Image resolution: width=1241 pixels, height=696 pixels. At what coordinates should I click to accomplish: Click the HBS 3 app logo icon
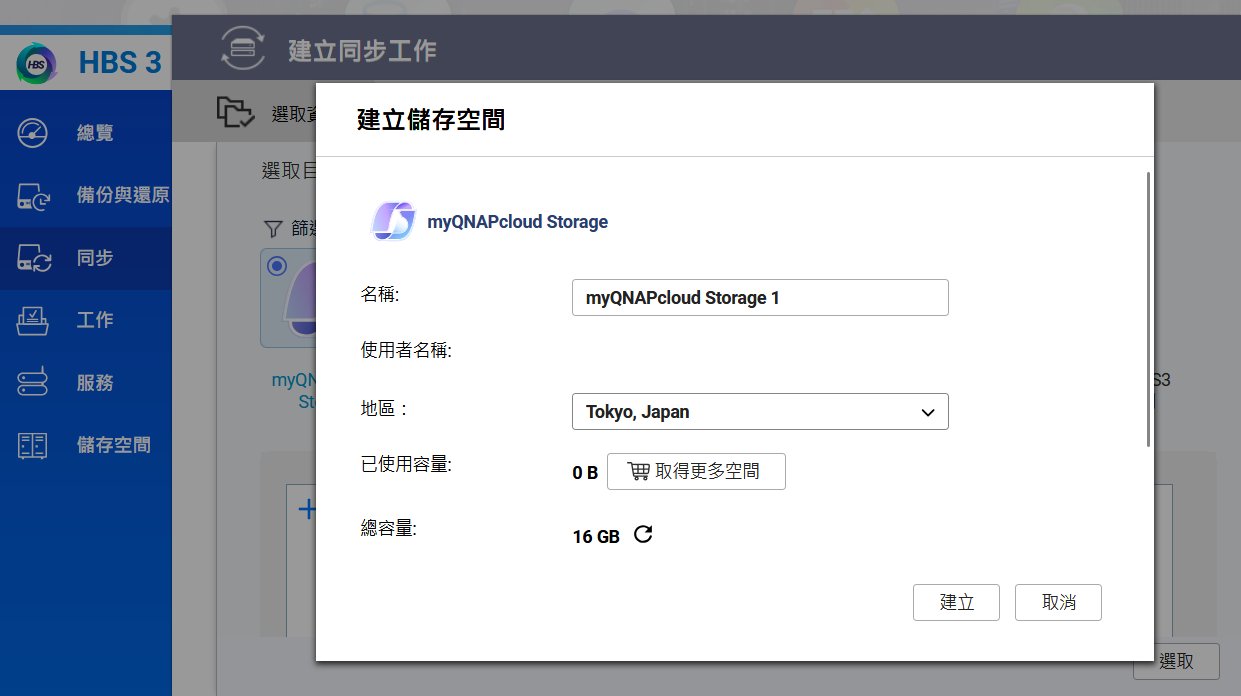coord(37,63)
